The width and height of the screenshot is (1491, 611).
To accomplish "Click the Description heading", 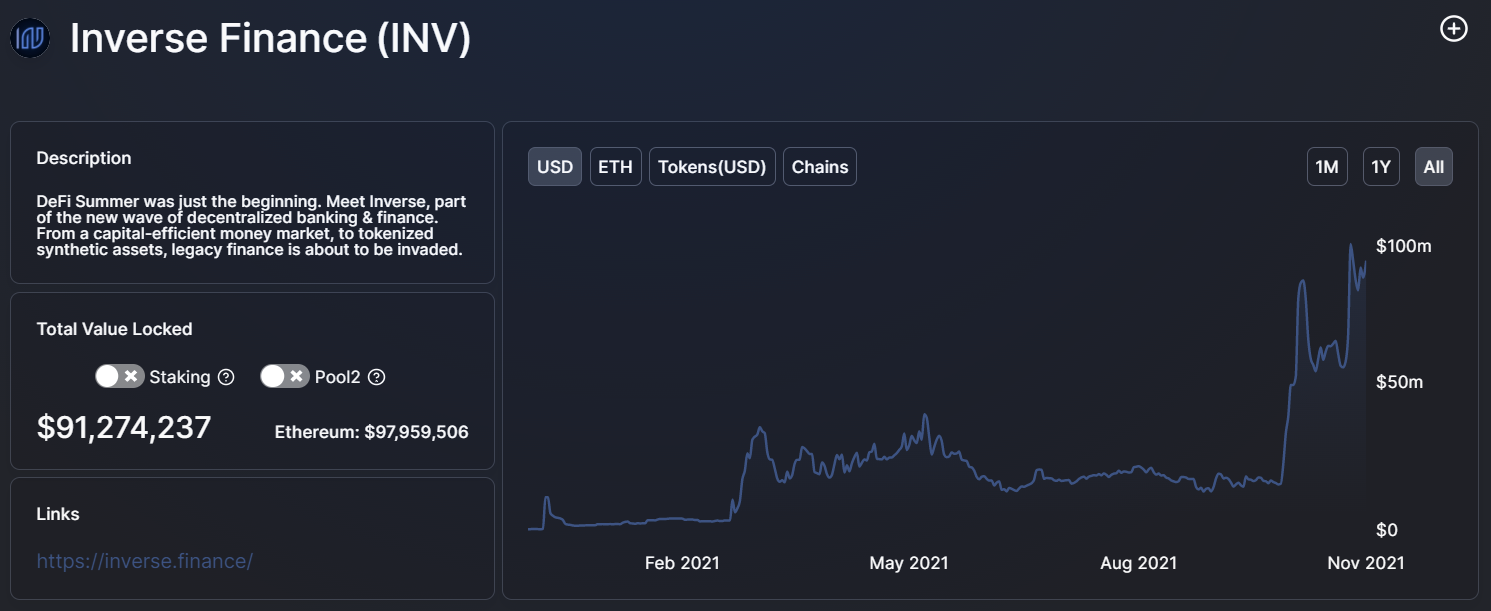I will tap(84, 158).
